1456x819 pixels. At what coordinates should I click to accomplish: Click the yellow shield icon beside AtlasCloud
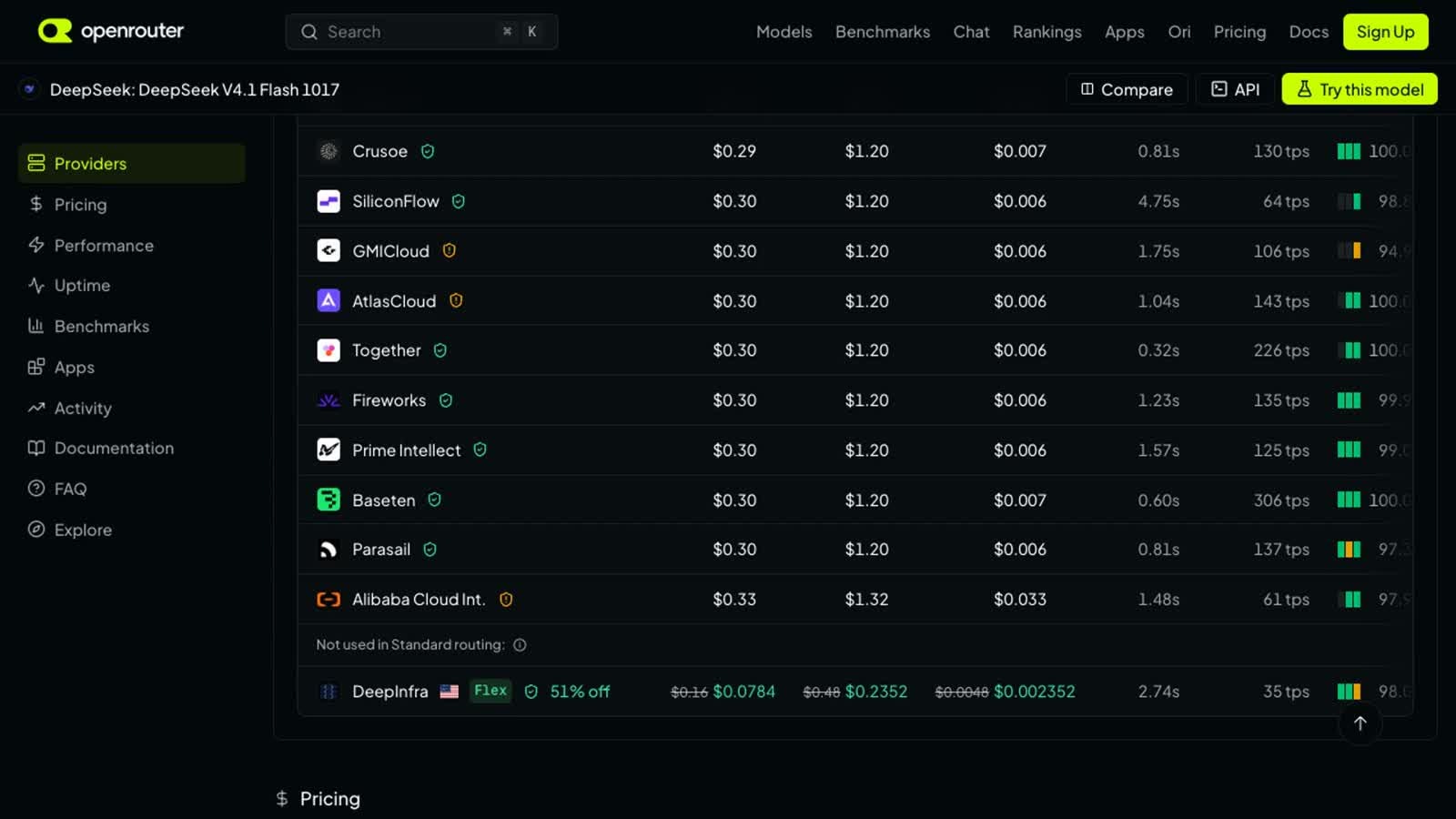click(x=456, y=300)
